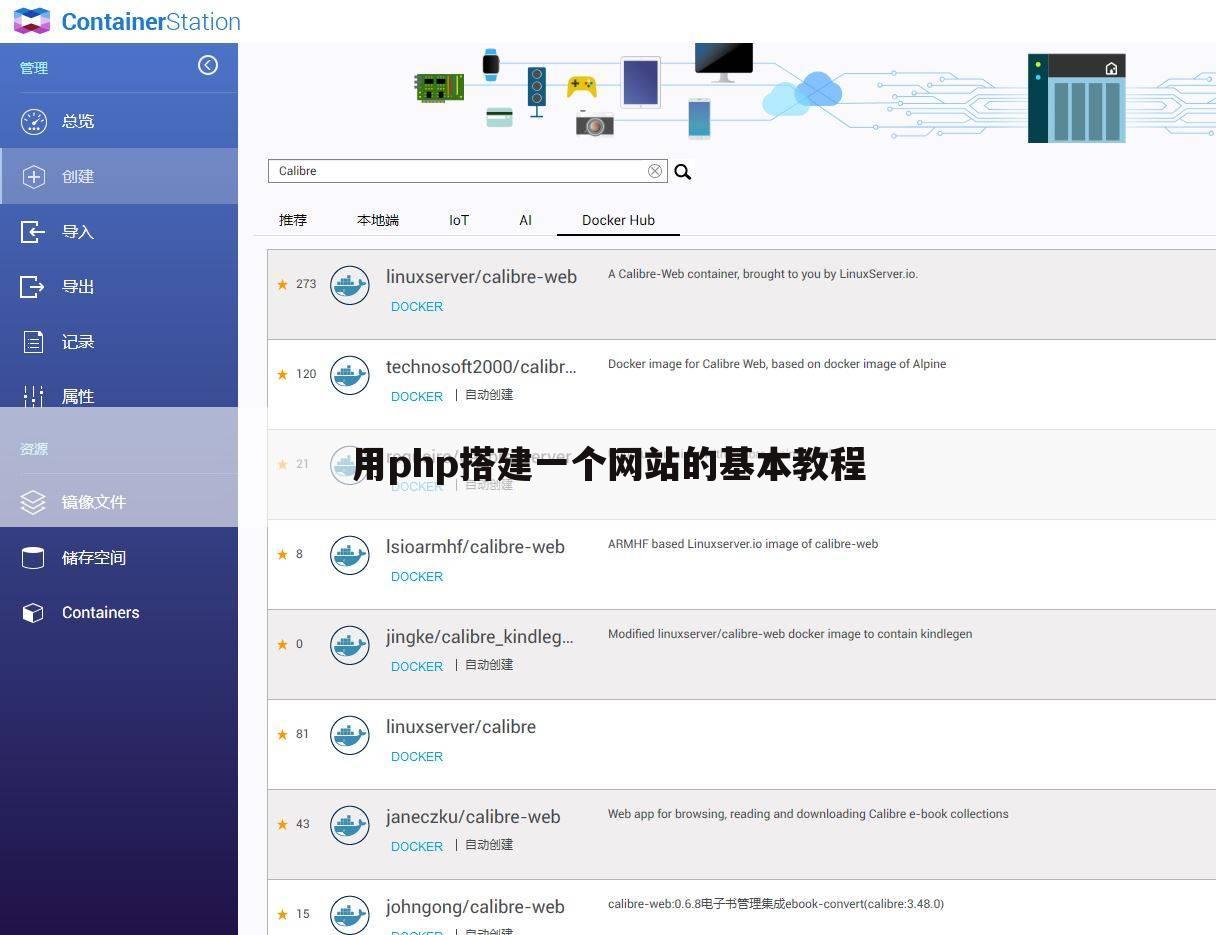The width and height of the screenshot is (1216, 935).
Task: Collapse the management sidebar with the chevron
Action: [208, 65]
